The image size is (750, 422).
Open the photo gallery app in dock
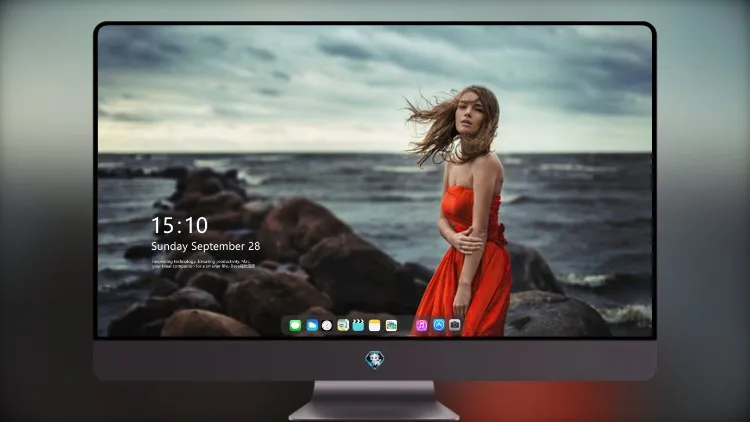[x=391, y=325]
